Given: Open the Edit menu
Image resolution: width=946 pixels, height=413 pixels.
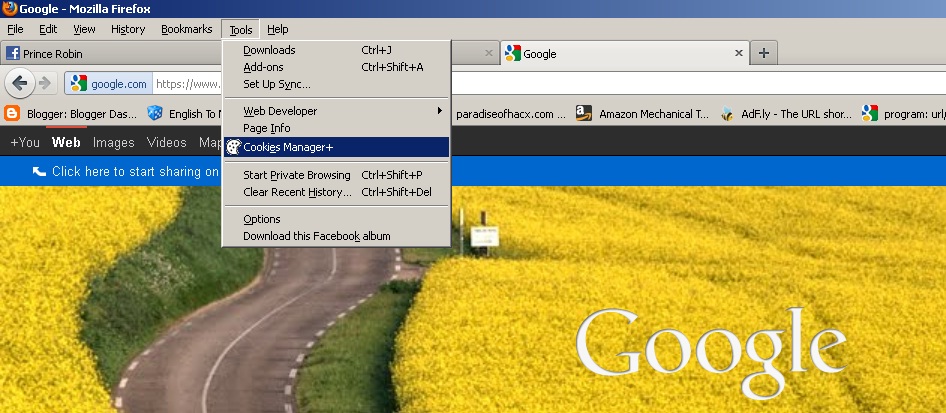Looking at the screenshot, I should pyautogui.click(x=48, y=29).
